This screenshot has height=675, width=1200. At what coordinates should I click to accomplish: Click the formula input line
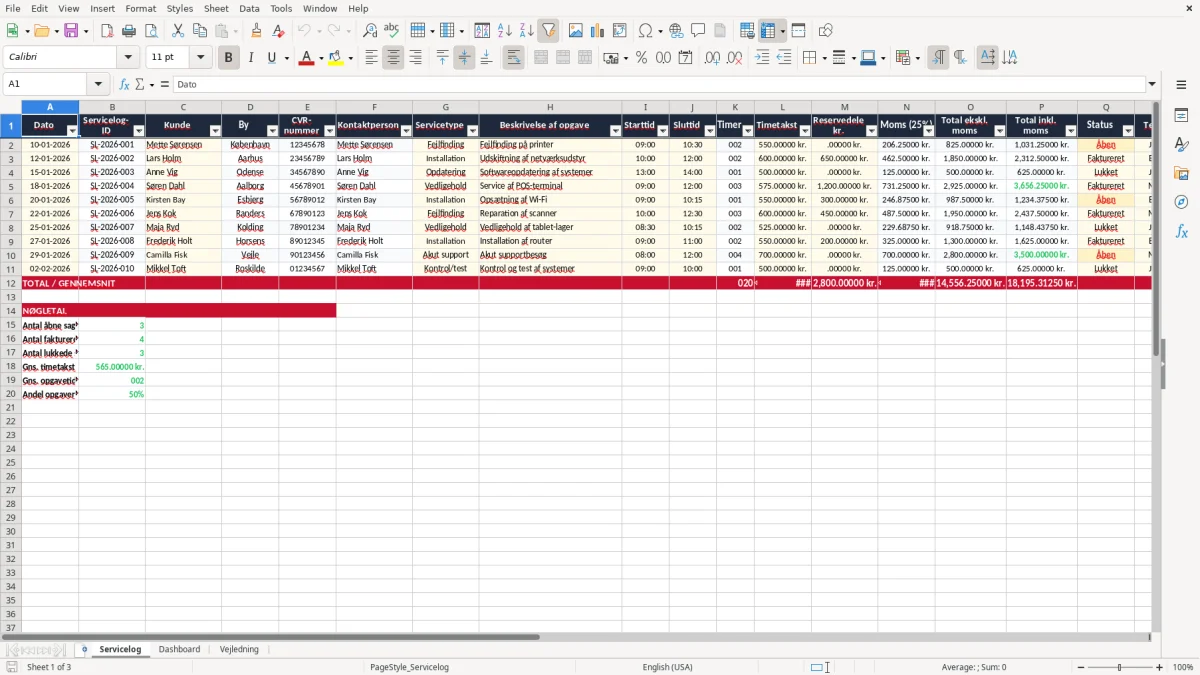point(658,84)
